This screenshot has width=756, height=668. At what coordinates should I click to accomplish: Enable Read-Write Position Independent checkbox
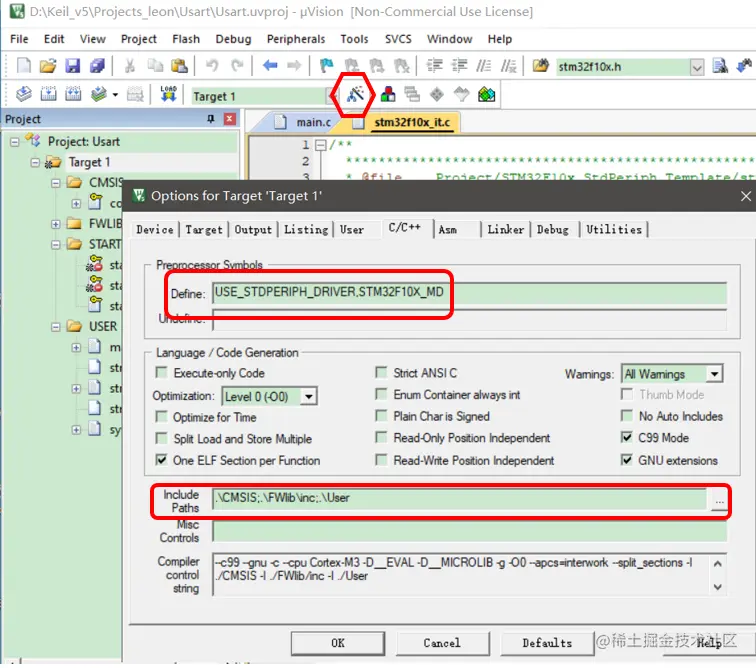tap(381, 460)
